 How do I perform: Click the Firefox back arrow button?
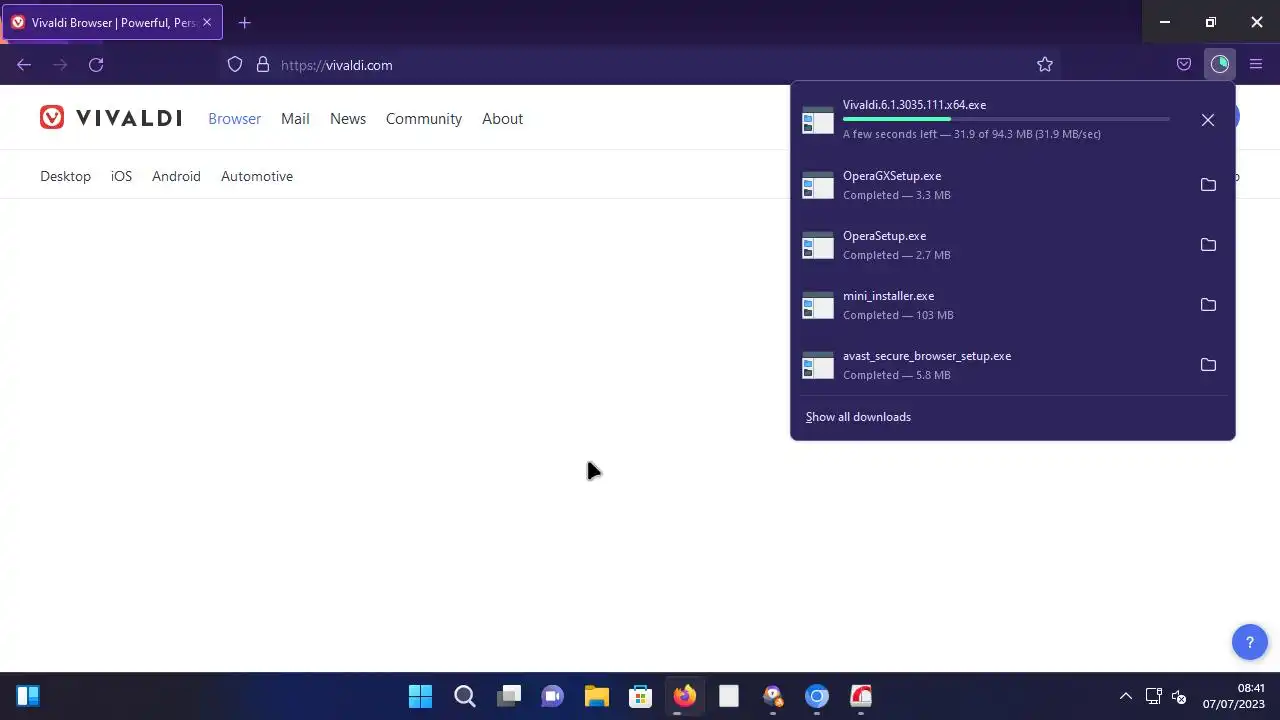tap(24, 65)
